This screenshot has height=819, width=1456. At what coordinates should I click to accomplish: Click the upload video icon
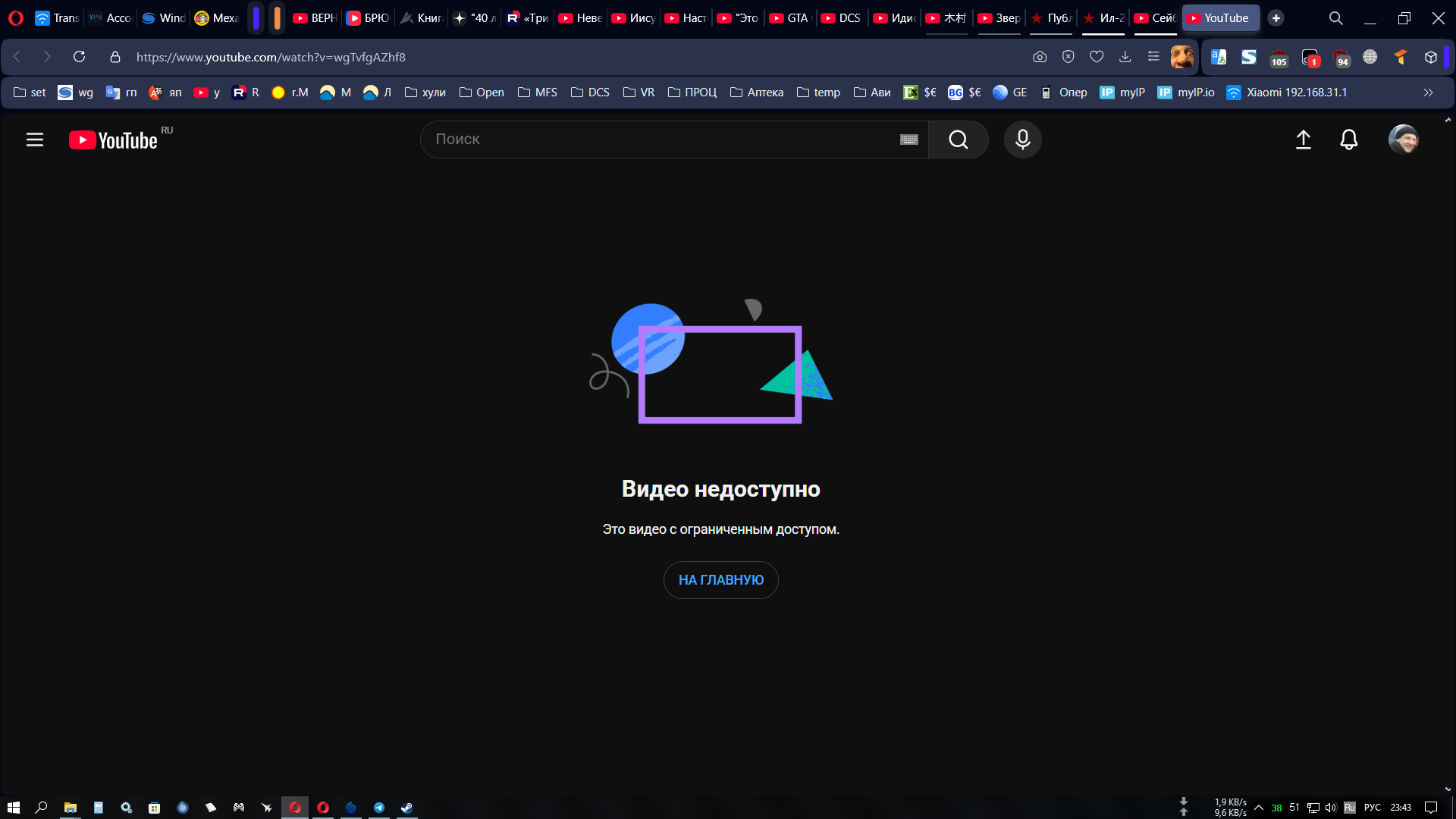(x=1303, y=140)
